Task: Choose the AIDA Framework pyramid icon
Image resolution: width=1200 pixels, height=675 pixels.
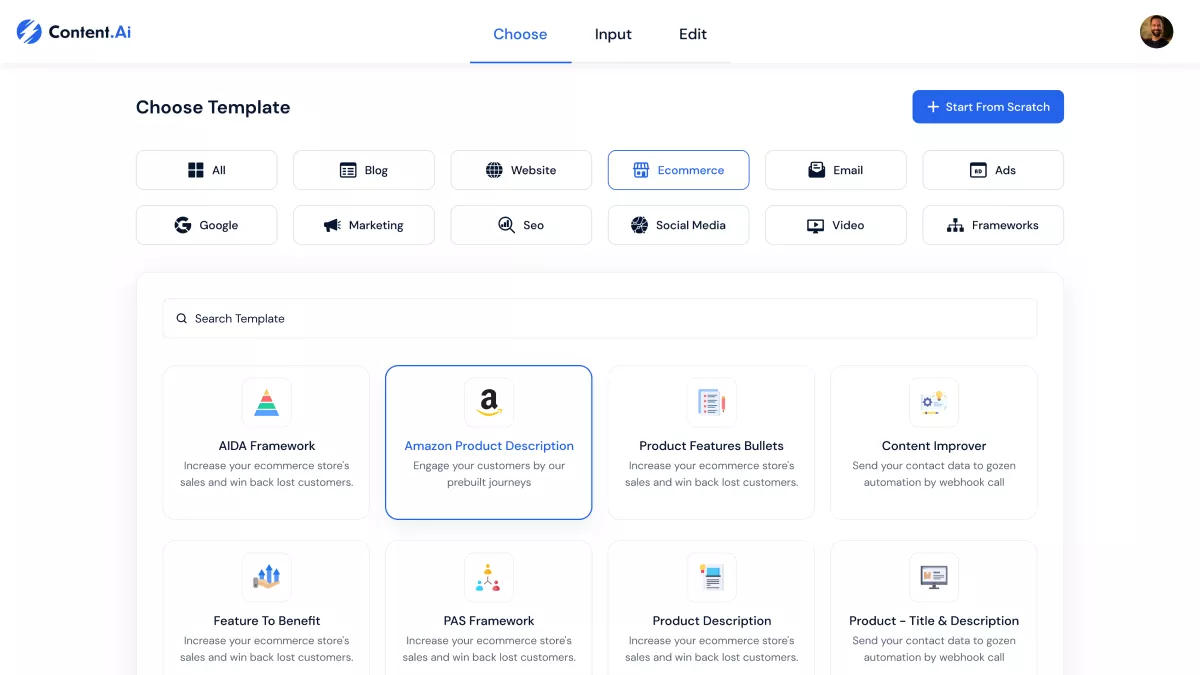Action: click(x=266, y=403)
